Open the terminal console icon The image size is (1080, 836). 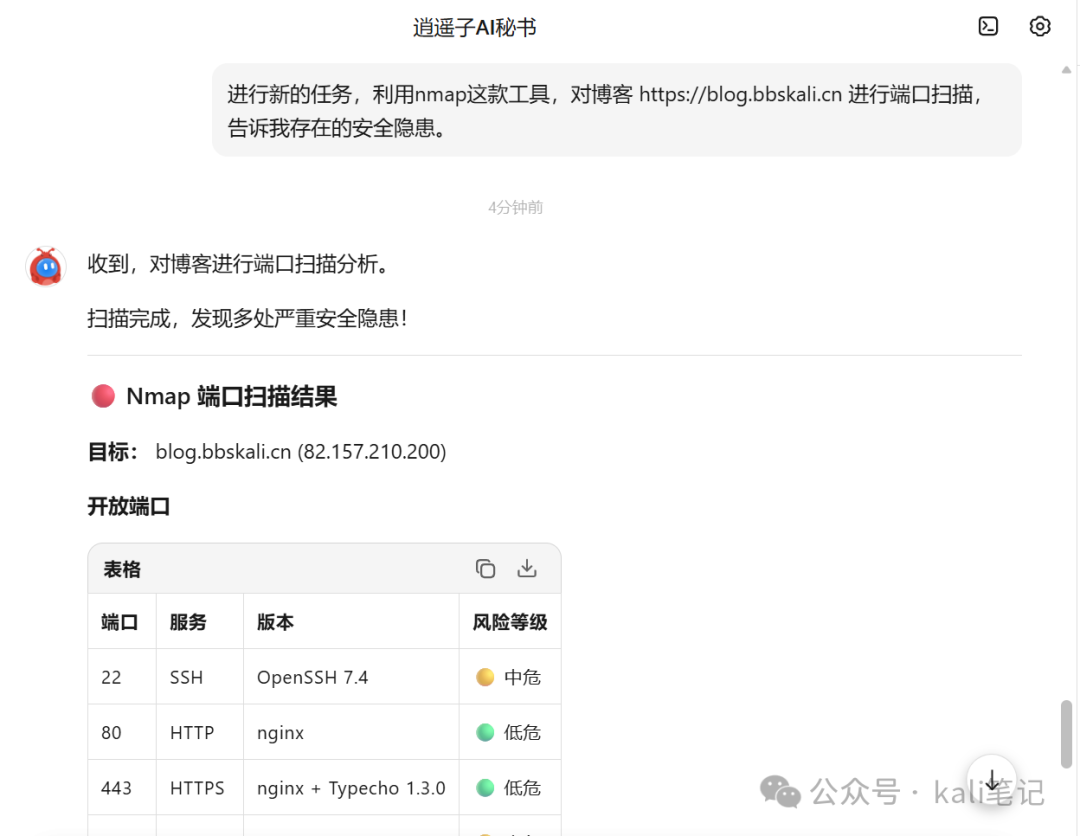(988, 26)
